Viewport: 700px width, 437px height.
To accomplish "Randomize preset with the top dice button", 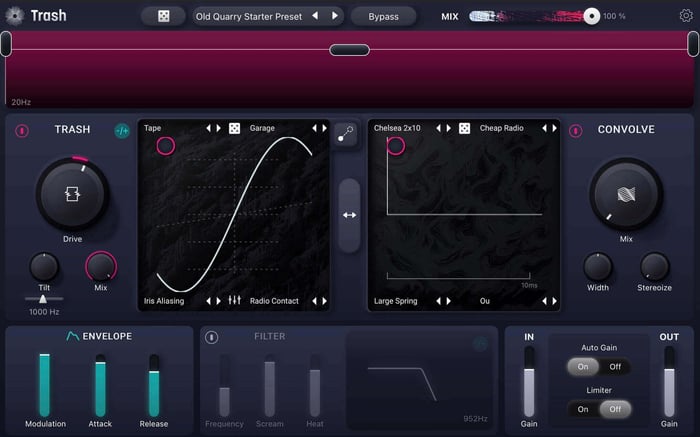I will (163, 17).
